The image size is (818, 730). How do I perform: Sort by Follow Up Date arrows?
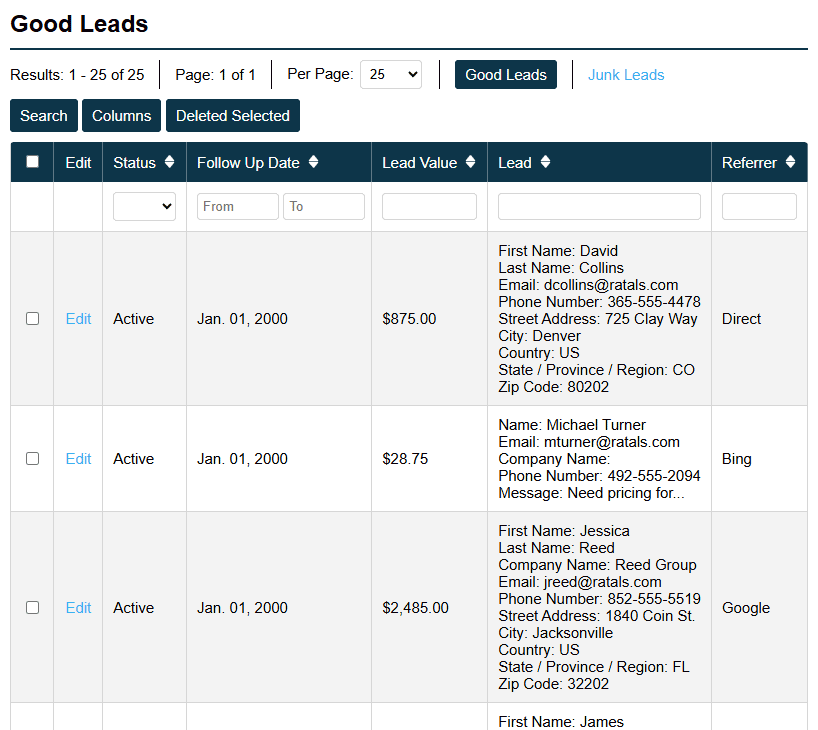(x=313, y=162)
